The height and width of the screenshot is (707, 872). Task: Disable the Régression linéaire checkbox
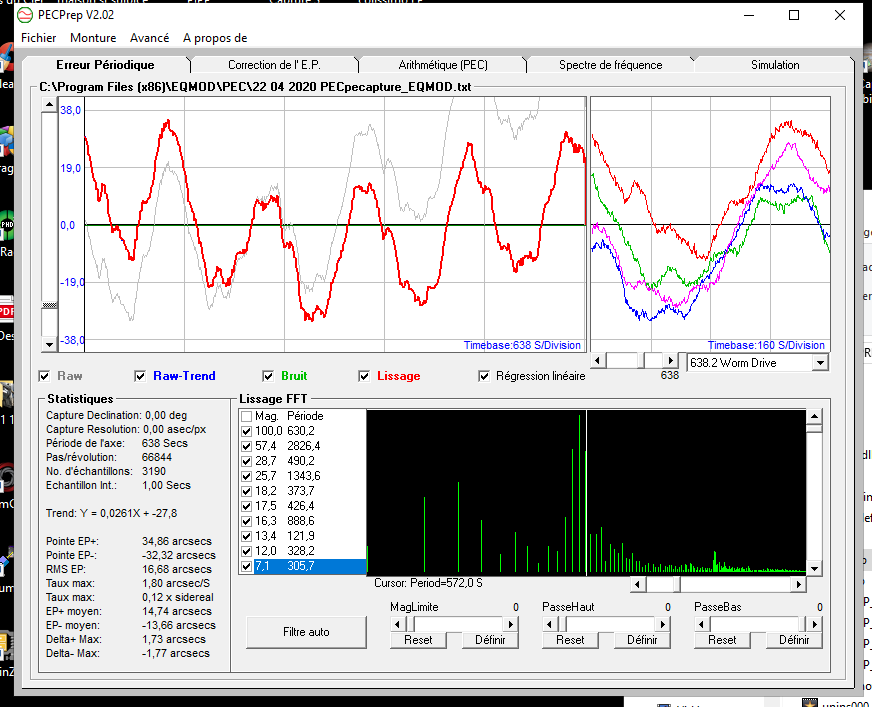point(485,376)
